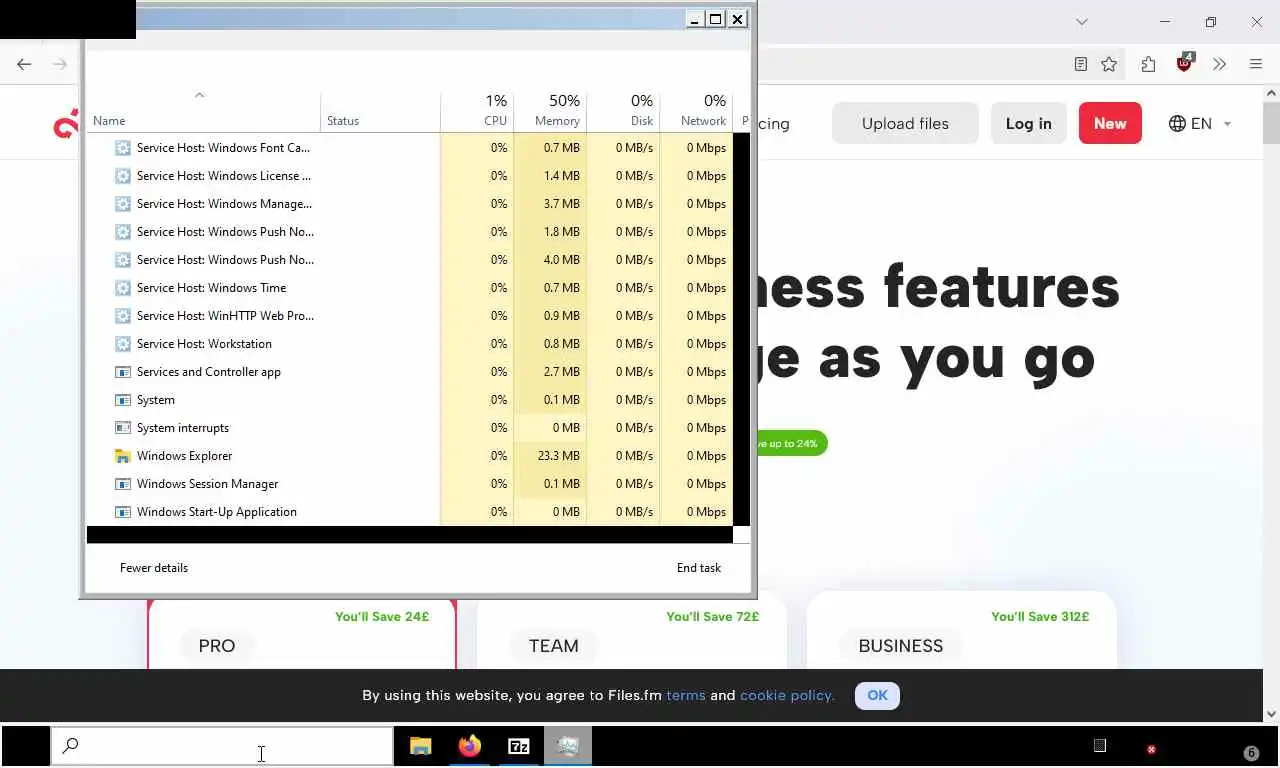Accept cookies with the OK button
This screenshot has width=1280, height=768.
point(877,696)
